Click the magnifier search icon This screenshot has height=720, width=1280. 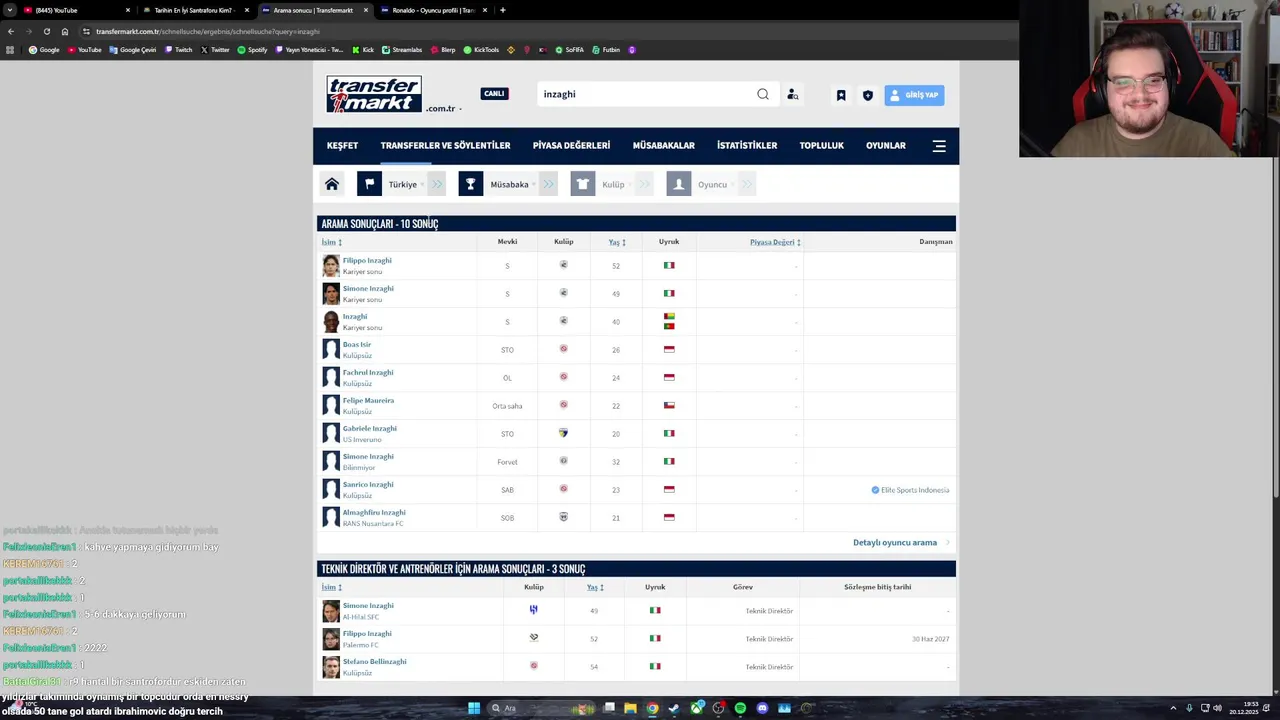[763, 94]
